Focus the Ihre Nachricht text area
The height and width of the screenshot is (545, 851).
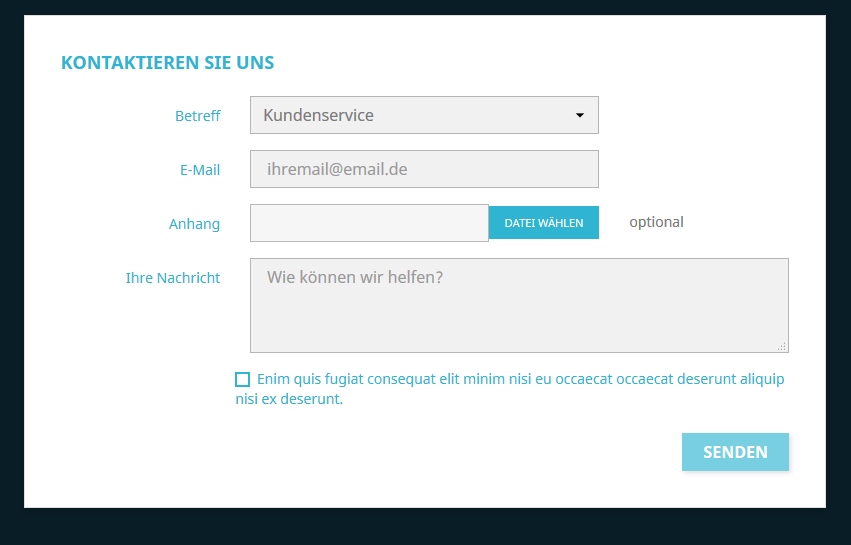[519, 306]
